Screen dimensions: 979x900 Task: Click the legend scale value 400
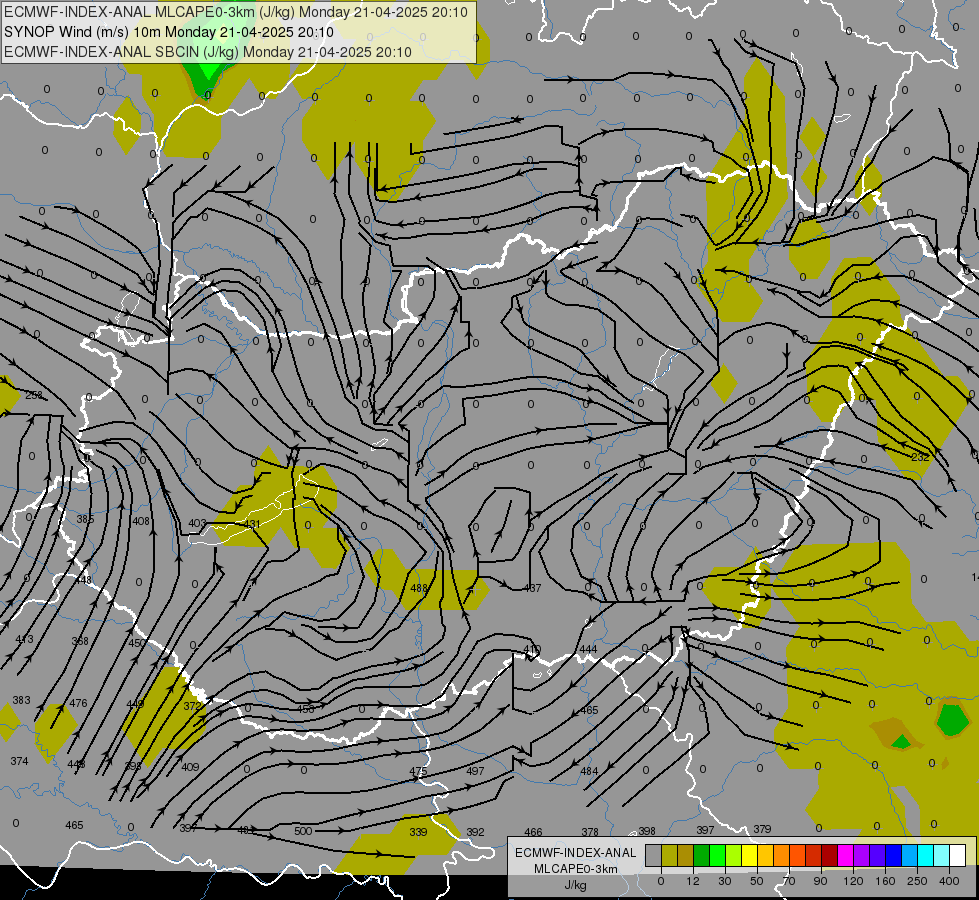click(x=949, y=881)
